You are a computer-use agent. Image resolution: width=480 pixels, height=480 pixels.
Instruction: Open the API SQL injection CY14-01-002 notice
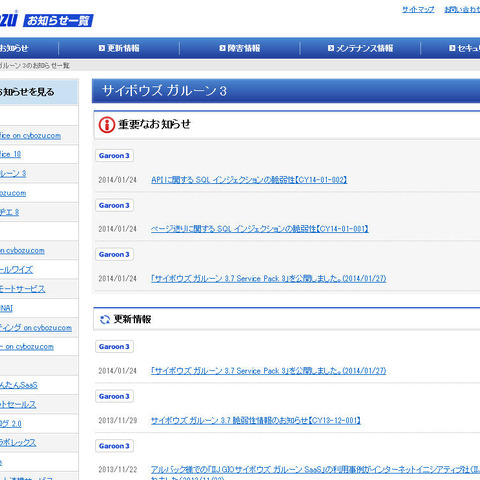[249, 180]
